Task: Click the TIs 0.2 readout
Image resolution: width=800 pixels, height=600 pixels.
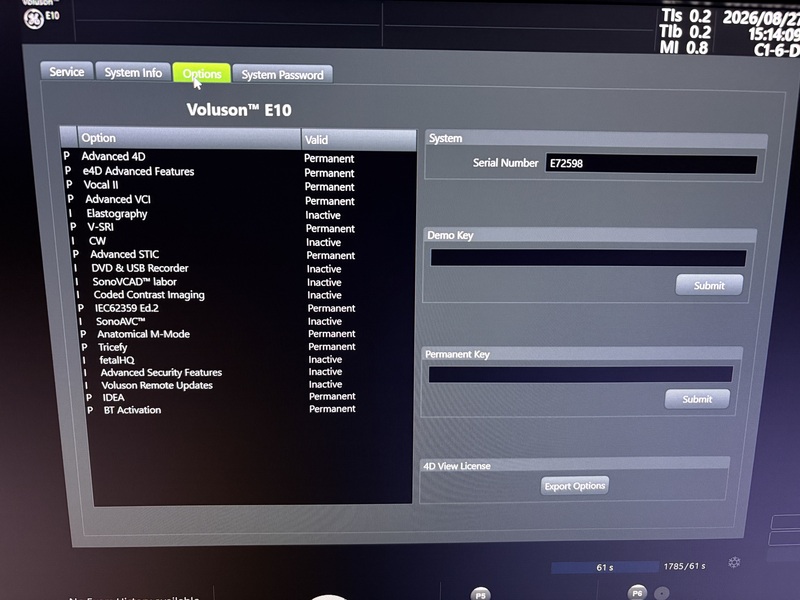Action: point(686,16)
